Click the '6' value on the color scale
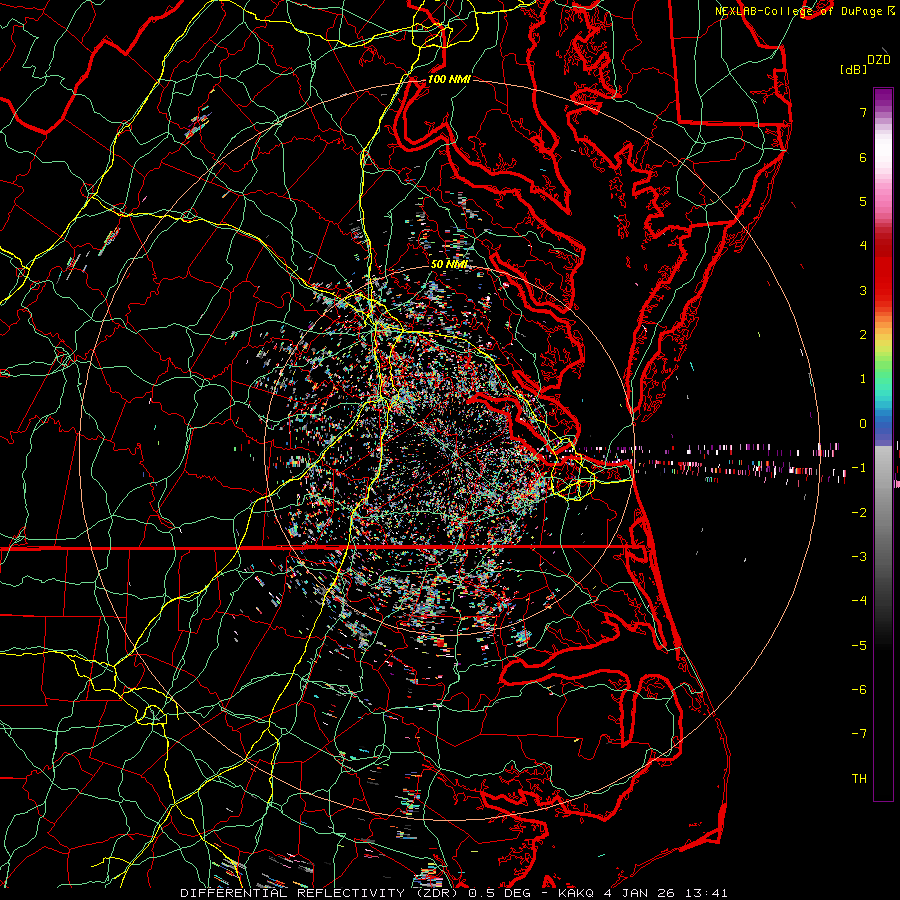Image resolution: width=900 pixels, height=900 pixels. click(x=863, y=157)
